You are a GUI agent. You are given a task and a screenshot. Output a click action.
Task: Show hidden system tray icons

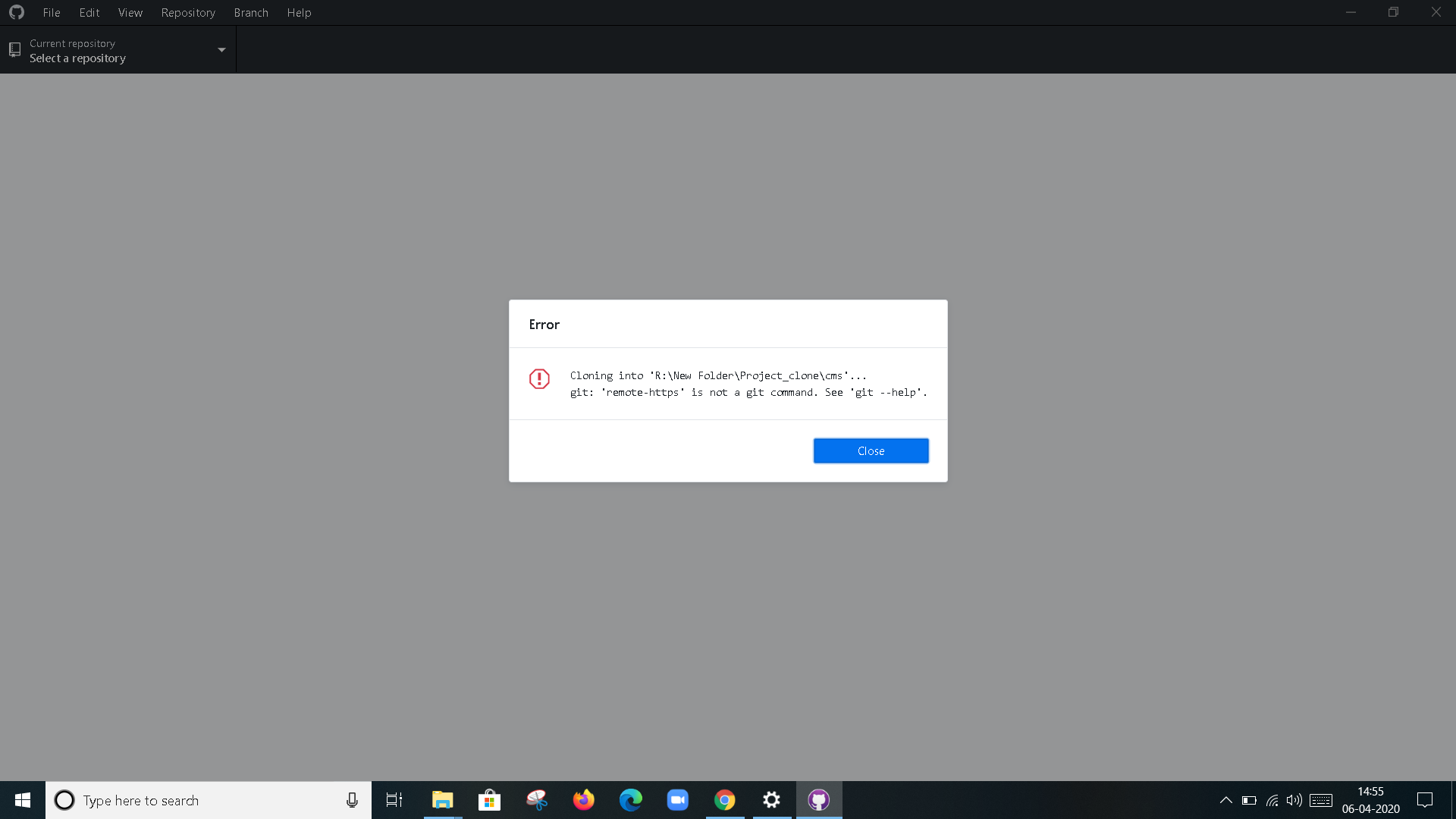tap(1225, 800)
